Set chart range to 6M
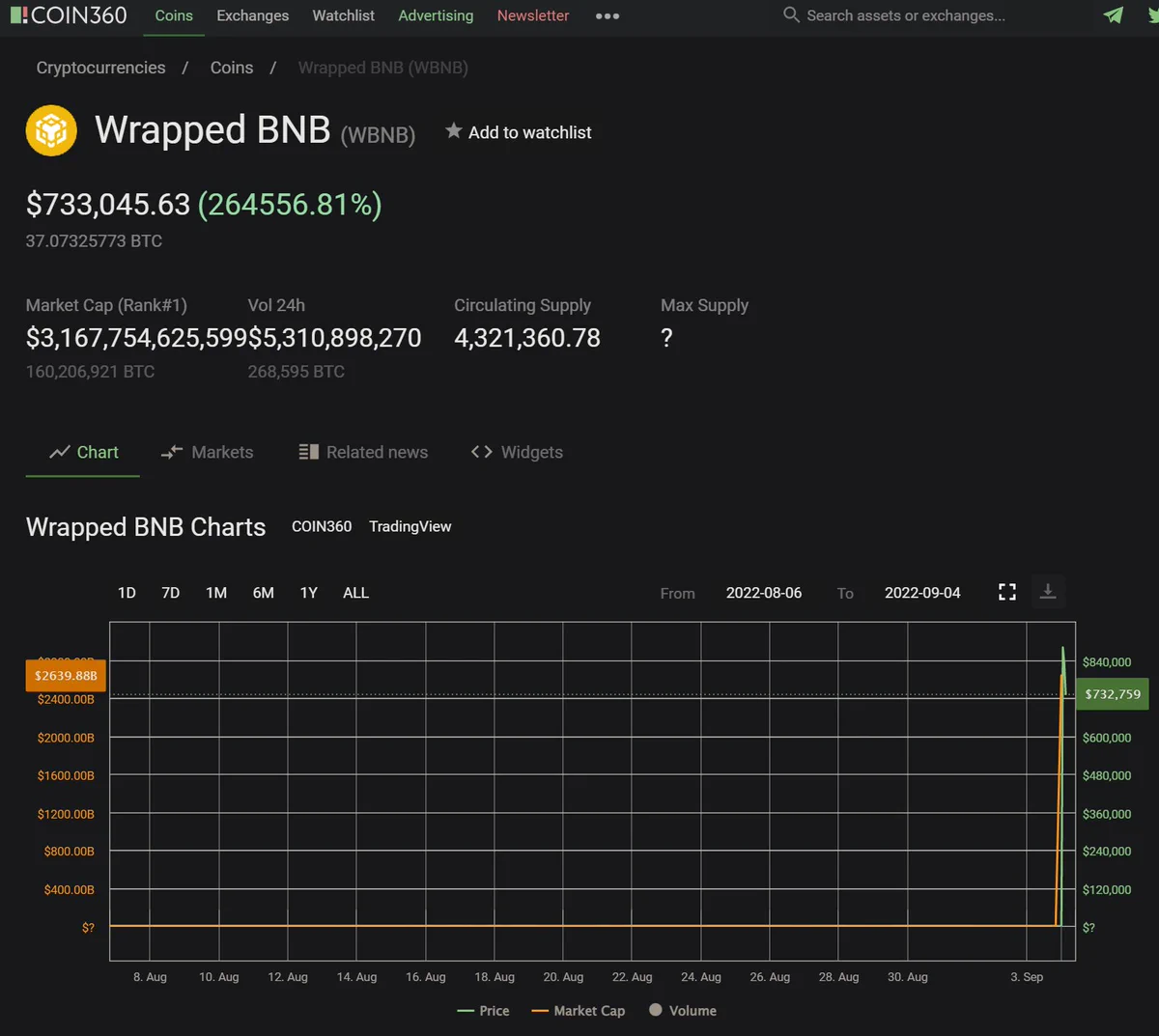The image size is (1159, 1036). coord(264,593)
